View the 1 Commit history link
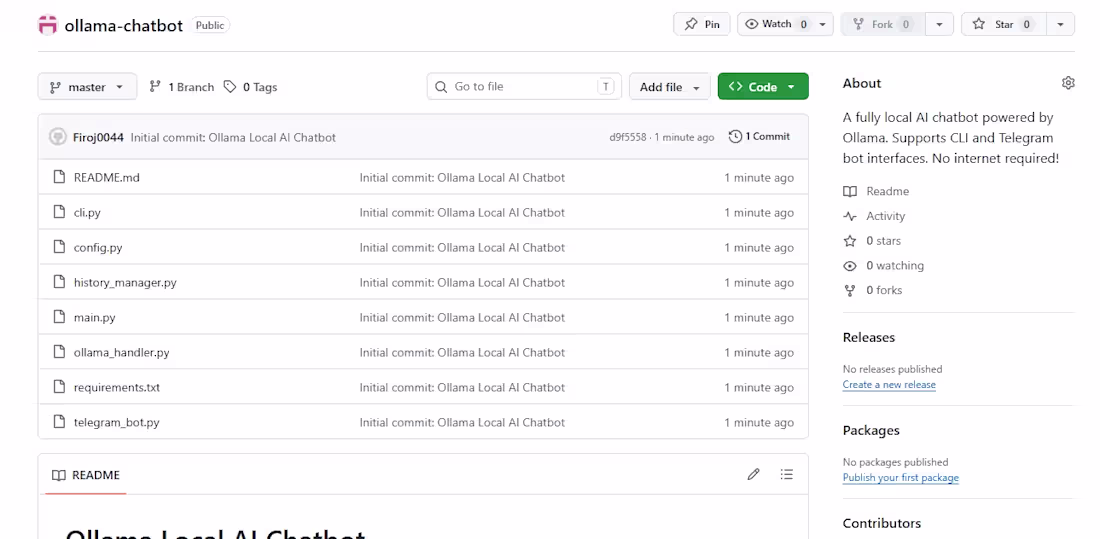The height and width of the screenshot is (539, 1100). tap(759, 136)
